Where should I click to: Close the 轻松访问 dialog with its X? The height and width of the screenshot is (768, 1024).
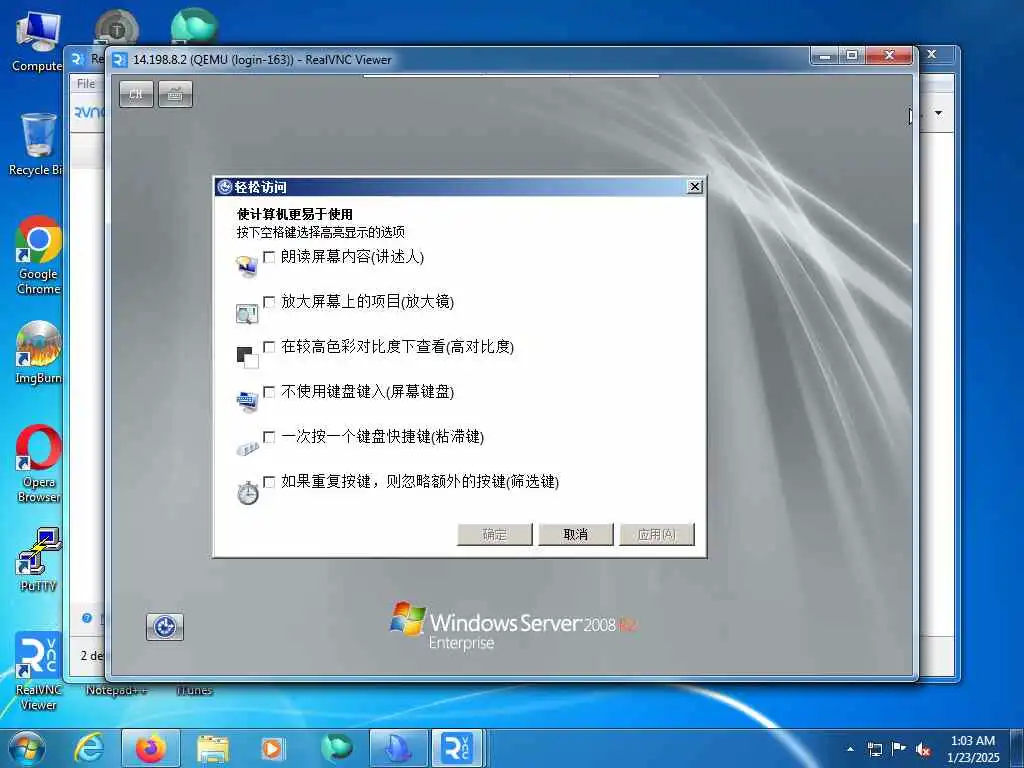click(695, 187)
